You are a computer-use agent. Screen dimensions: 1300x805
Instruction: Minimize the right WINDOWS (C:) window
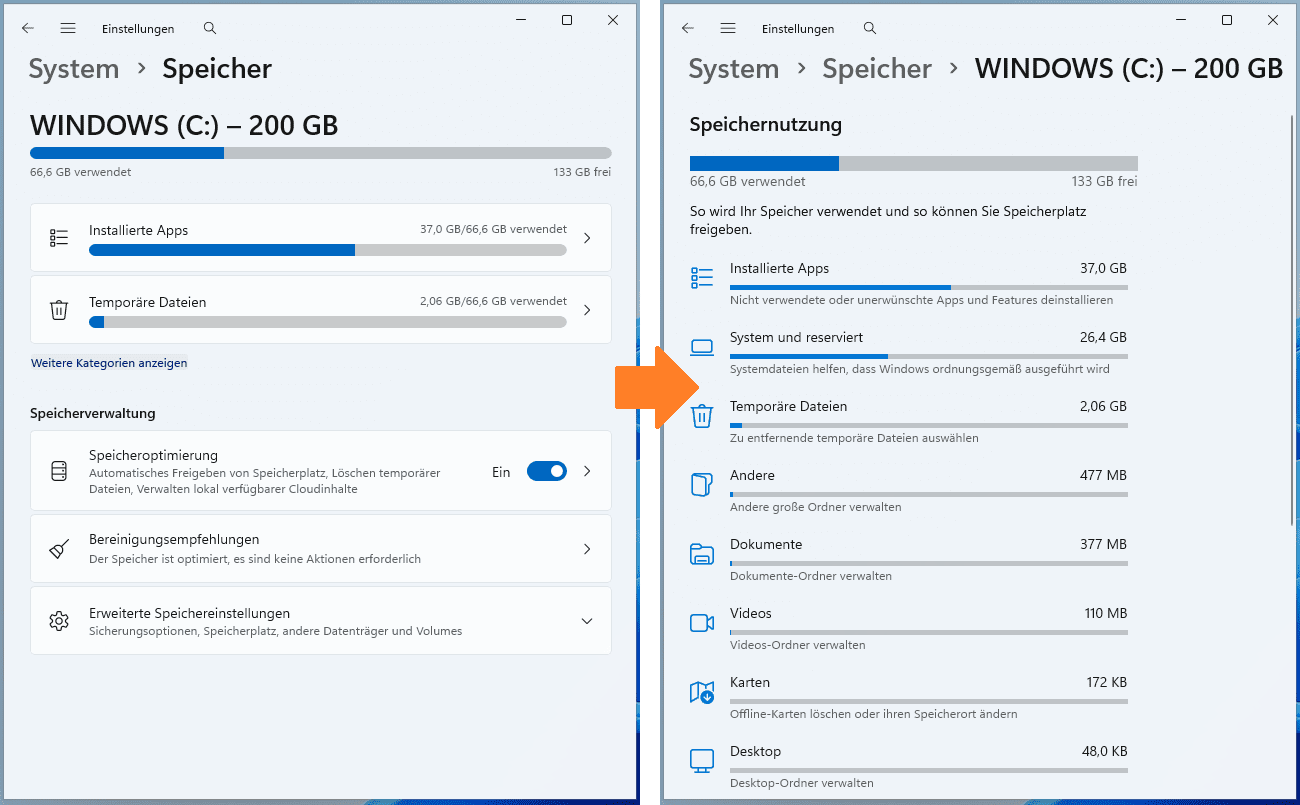coord(1181,20)
